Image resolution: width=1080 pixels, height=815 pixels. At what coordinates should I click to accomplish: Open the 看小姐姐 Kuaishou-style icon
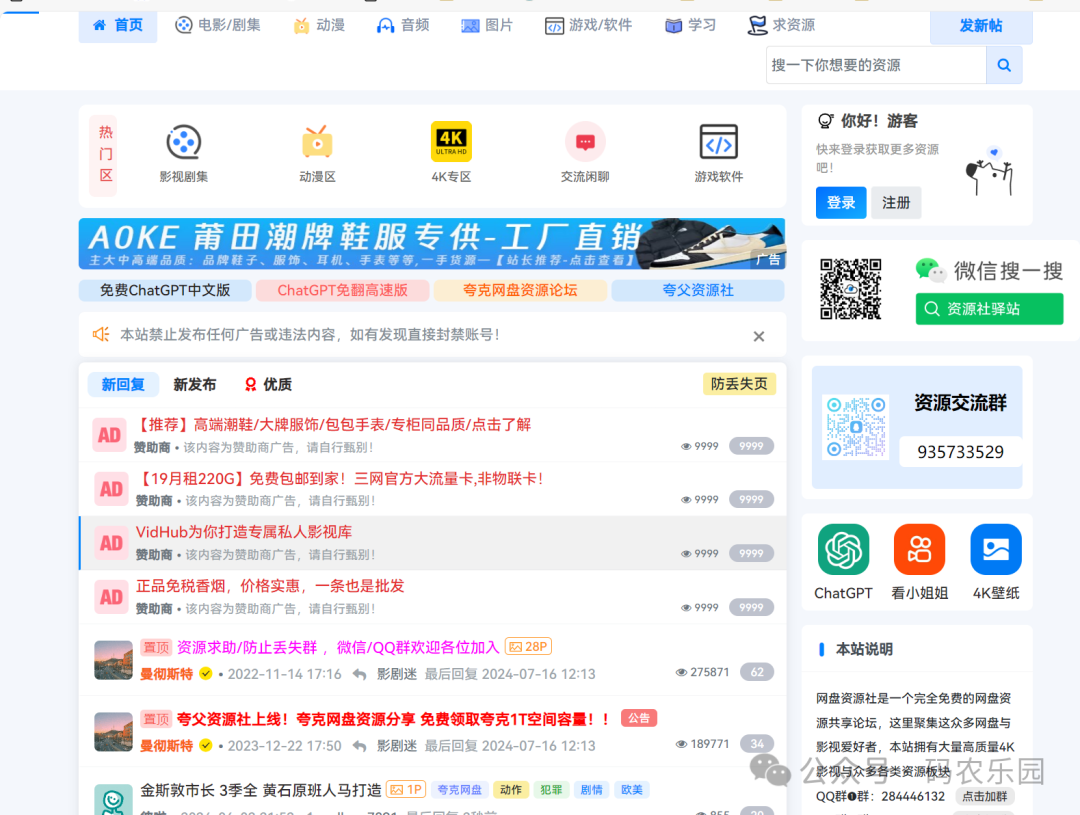pos(918,549)
